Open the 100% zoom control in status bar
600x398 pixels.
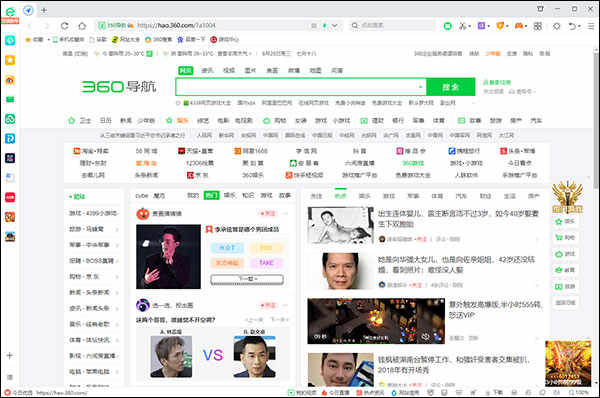(579, 393)
